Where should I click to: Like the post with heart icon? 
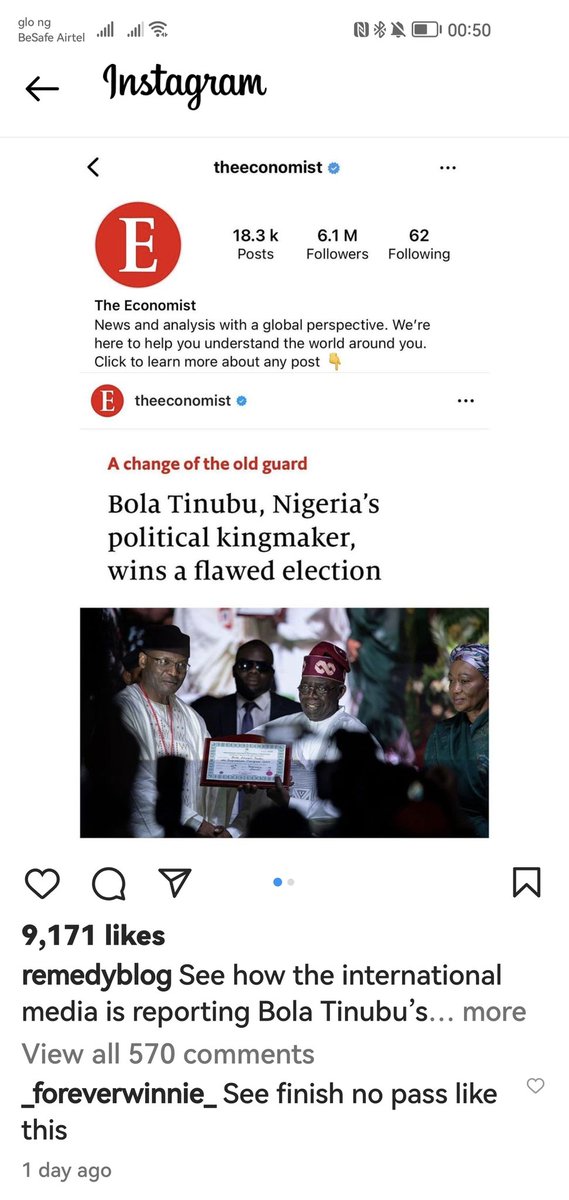[41, 882]
